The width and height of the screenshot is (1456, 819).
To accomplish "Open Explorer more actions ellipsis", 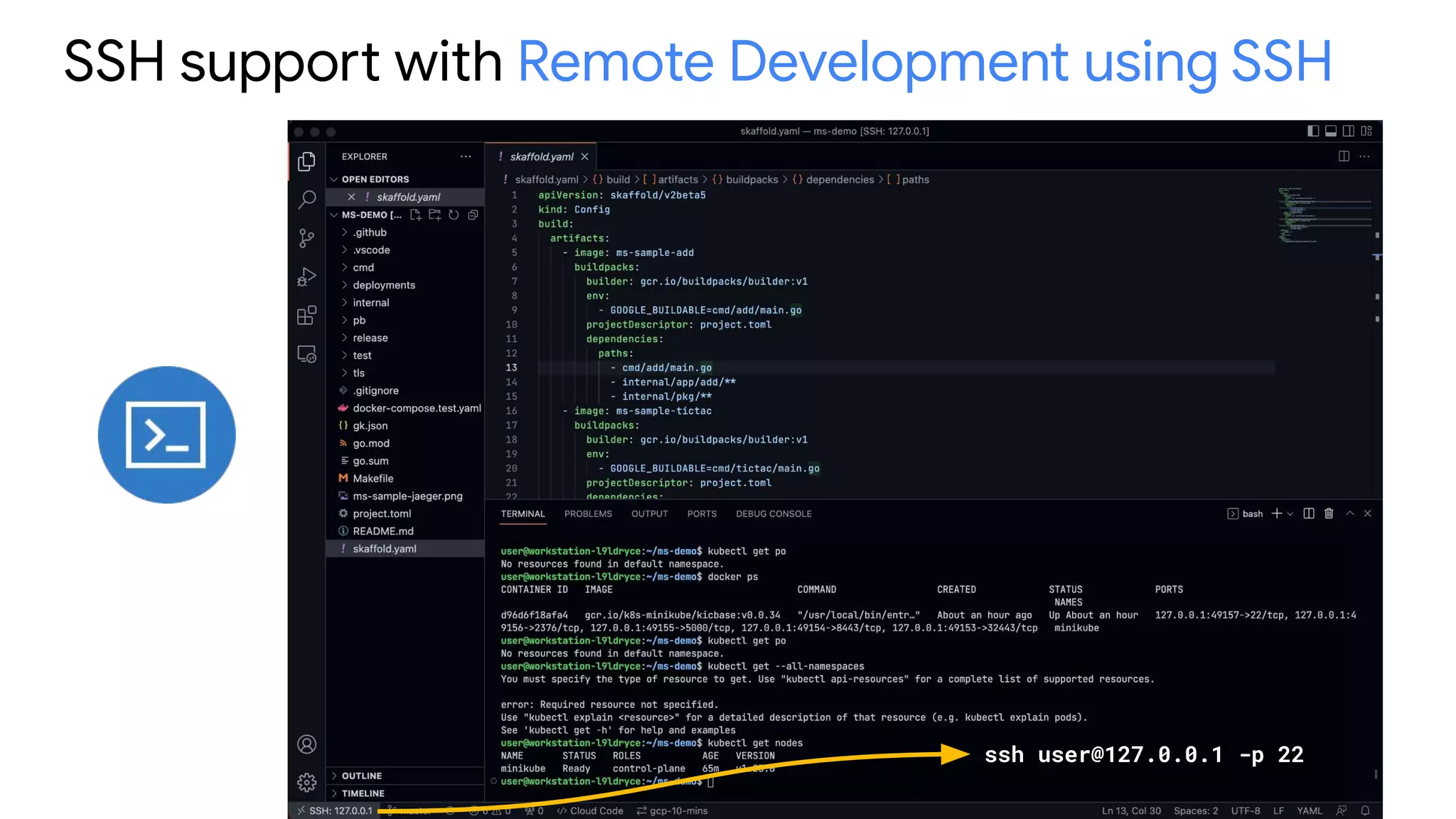I will point(466,156).
